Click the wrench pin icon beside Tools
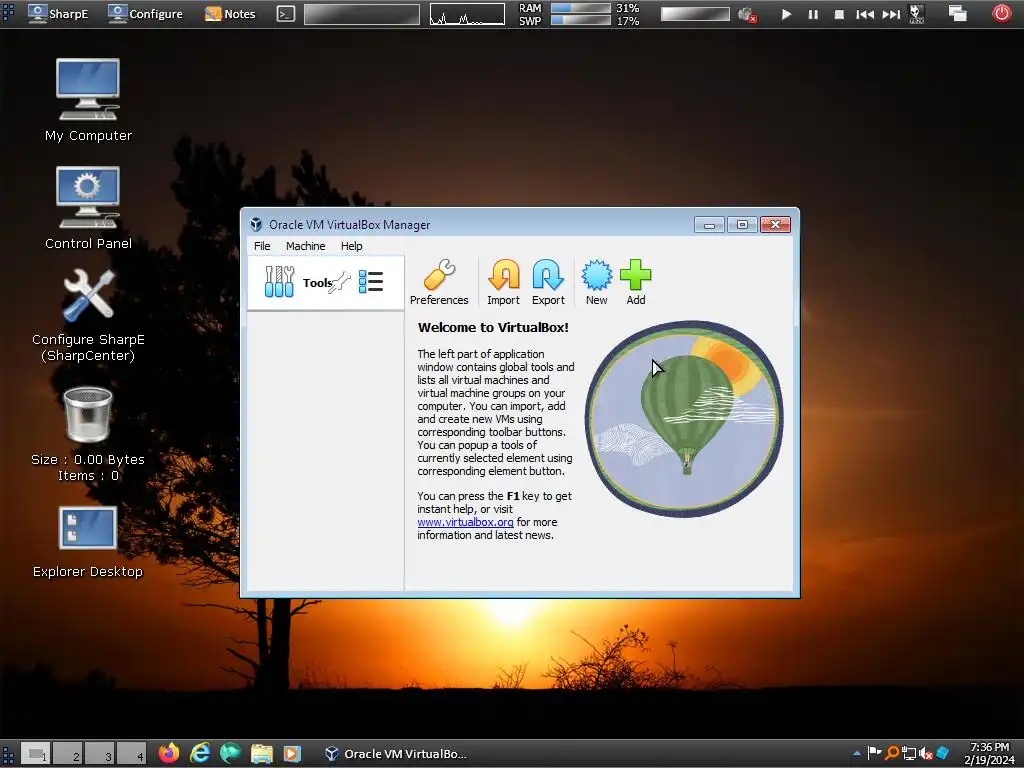1024x768 pixels. pyautogui.click(x=340, y=283)
